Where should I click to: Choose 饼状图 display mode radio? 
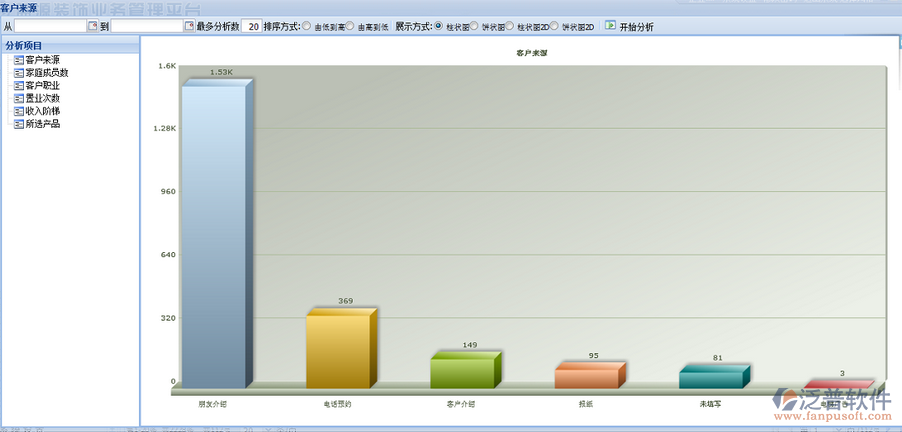coord(474,26)
